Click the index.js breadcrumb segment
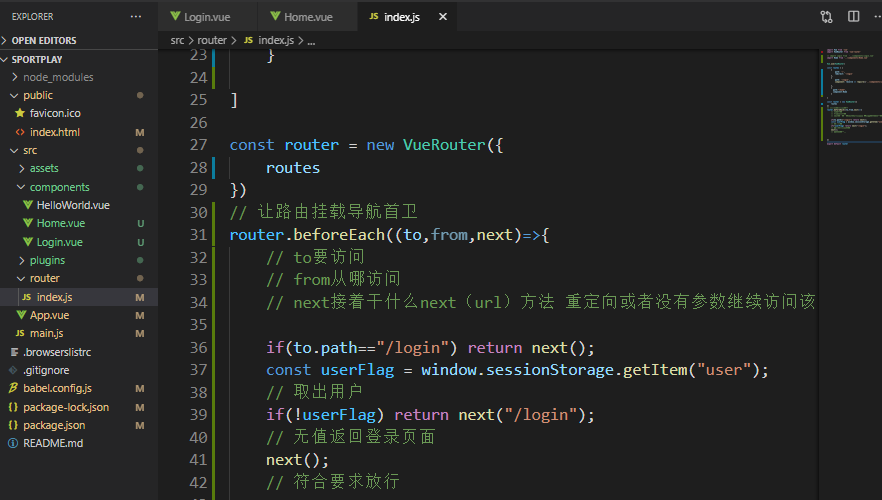The image size is (882, 500). [x=276, y=40]
